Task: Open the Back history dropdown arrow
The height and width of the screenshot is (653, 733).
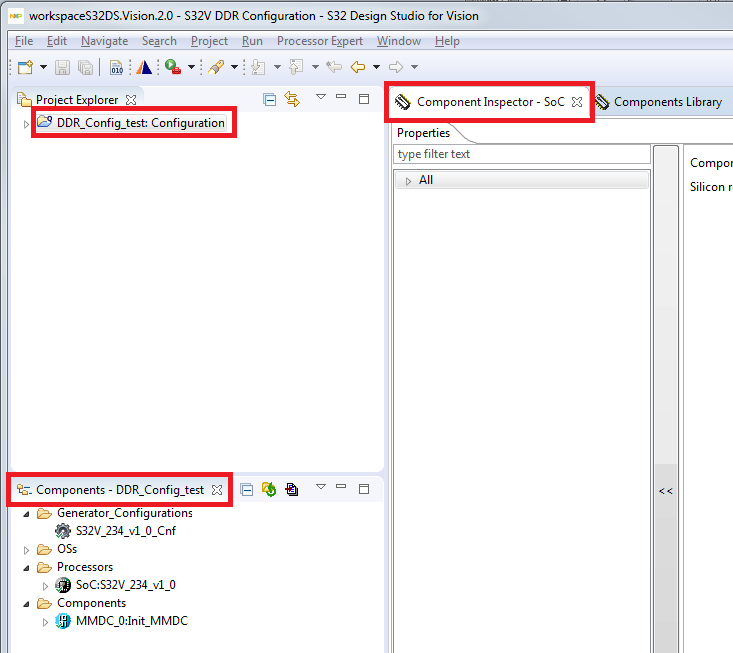Action: [376, 67]
